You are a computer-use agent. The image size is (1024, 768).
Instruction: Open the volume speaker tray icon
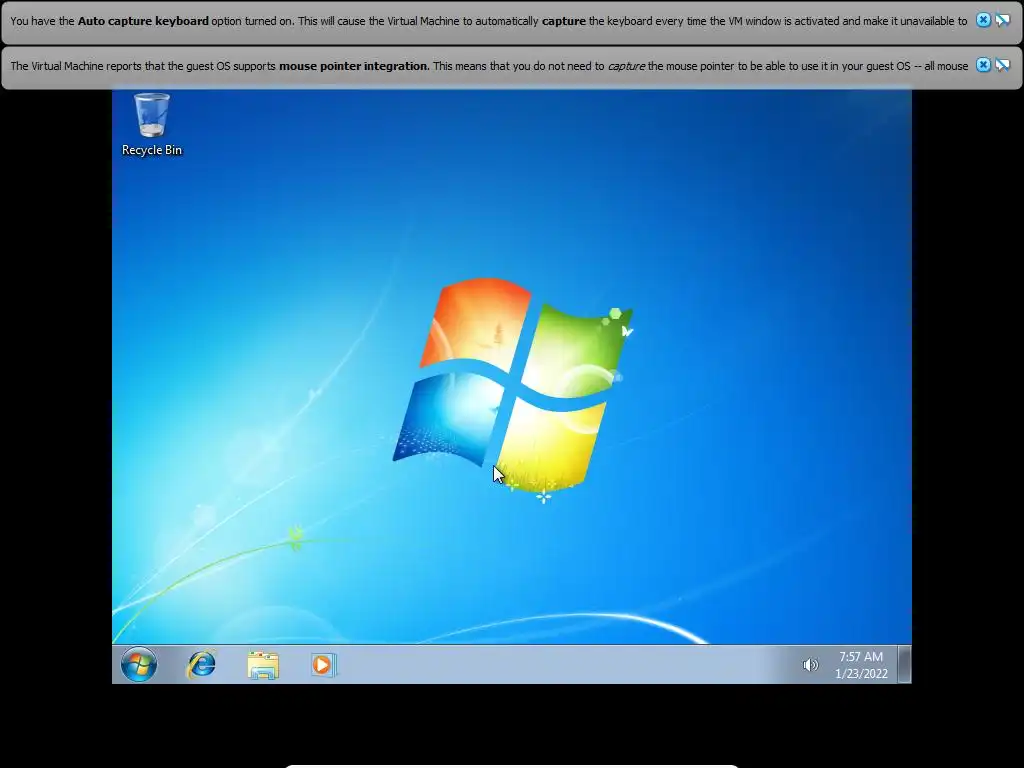(810, 665)
